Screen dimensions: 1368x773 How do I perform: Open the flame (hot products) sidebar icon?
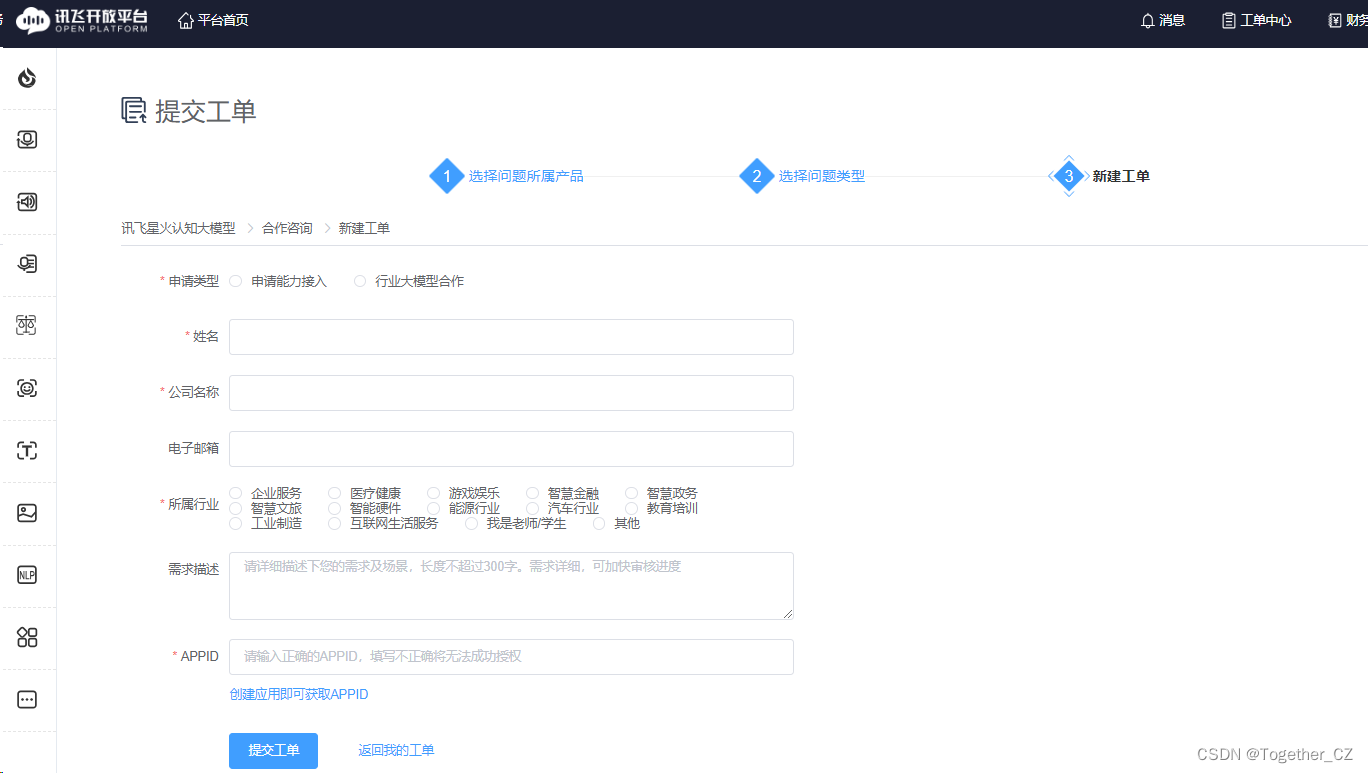point(27,77)
